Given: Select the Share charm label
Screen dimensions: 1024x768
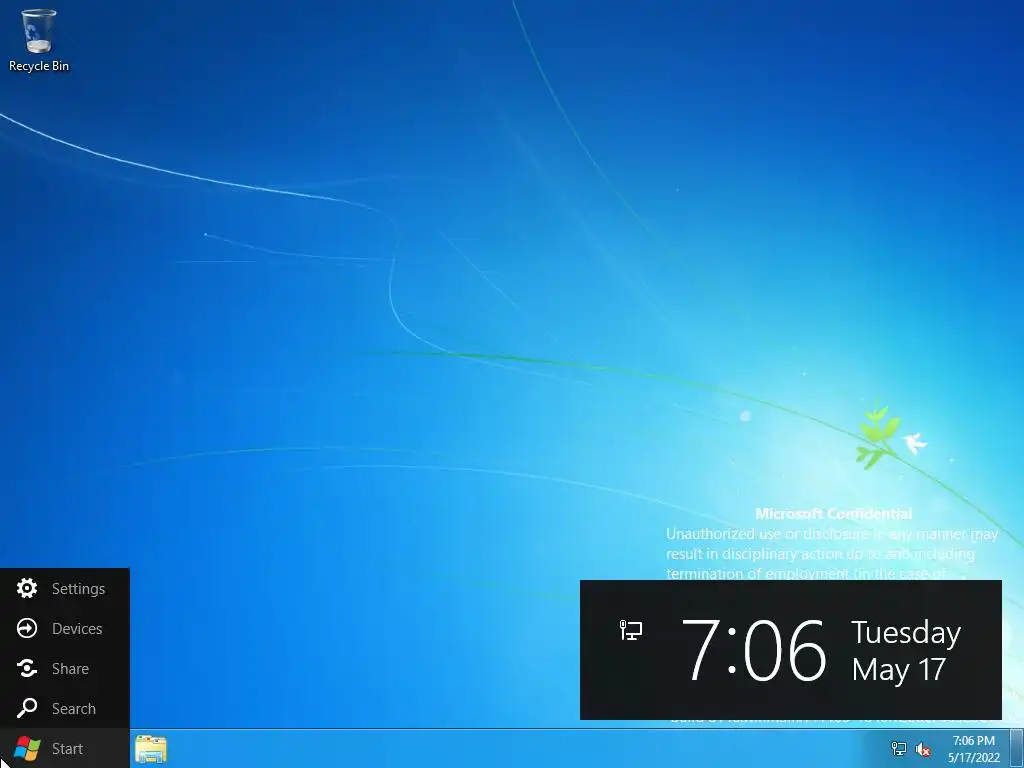Looking at the screenshot, I should [x=70, y=669].
